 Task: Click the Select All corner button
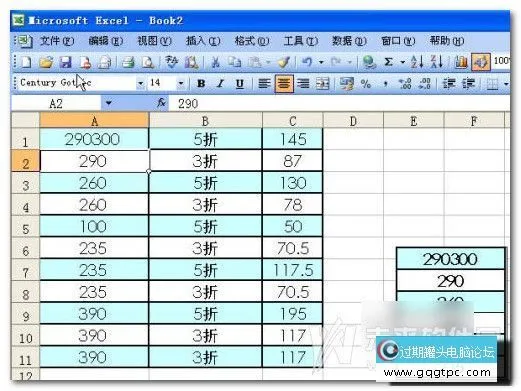[x=25, y=120]
